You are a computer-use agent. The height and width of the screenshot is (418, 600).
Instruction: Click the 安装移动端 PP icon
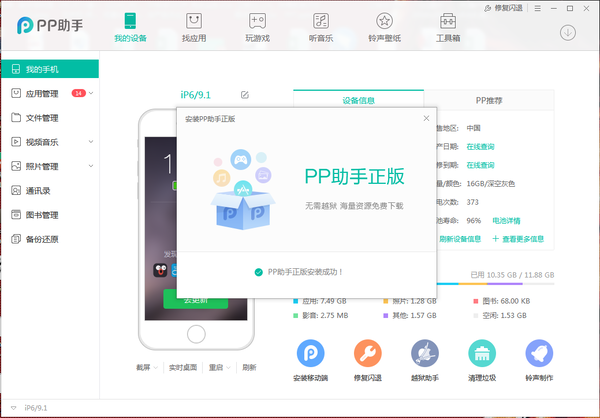coord(310,353)
